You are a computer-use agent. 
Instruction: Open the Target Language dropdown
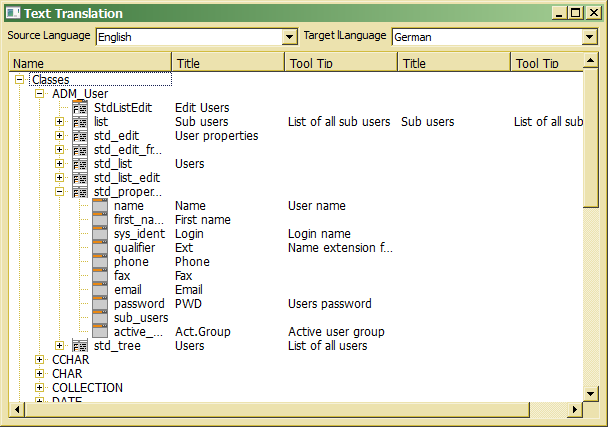[x=589, y=37]
